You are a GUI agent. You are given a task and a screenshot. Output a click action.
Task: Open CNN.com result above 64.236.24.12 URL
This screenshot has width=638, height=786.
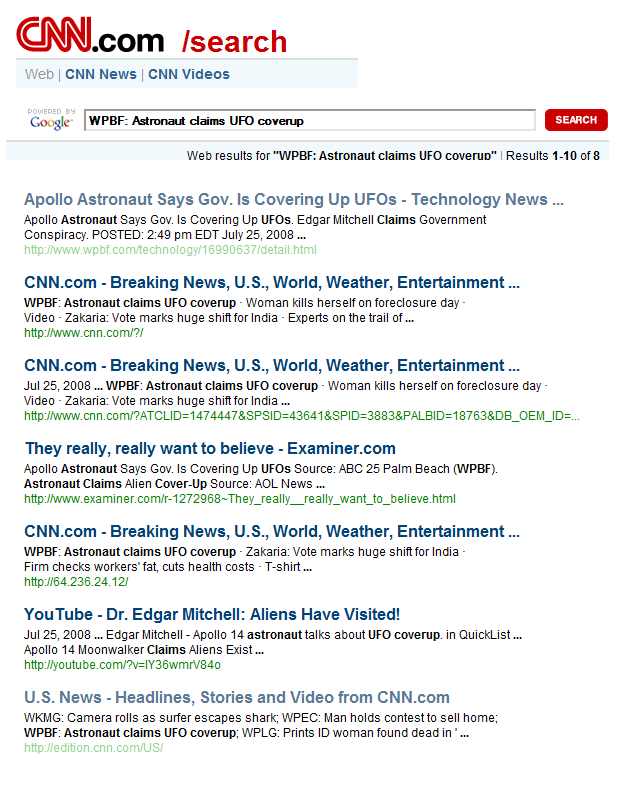[x=272, y=531]
